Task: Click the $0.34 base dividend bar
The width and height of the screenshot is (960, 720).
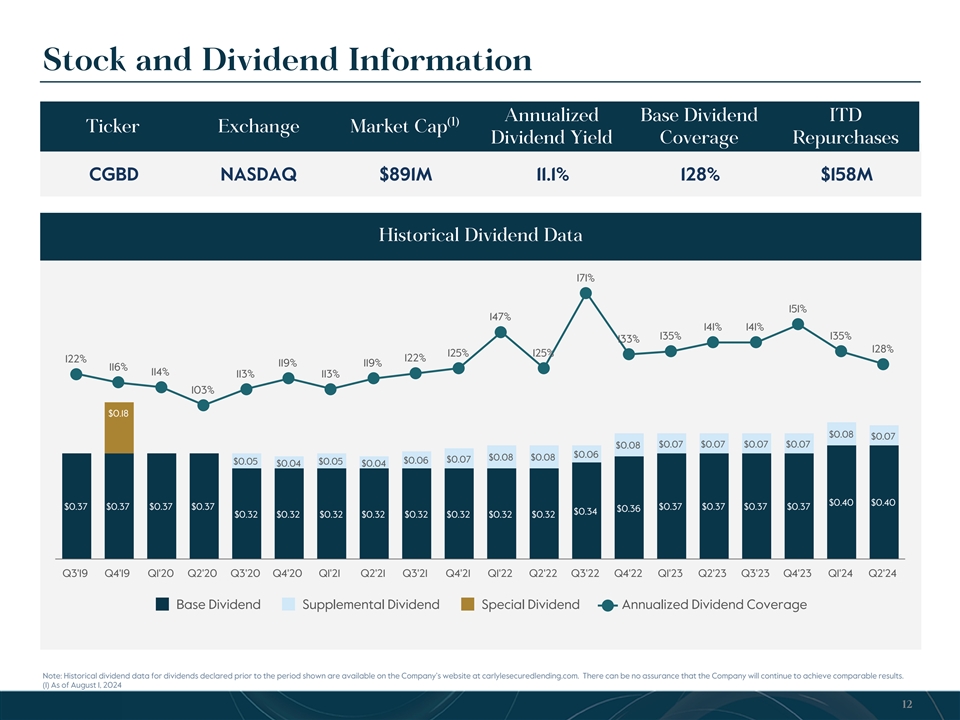Action: point(587,510)
